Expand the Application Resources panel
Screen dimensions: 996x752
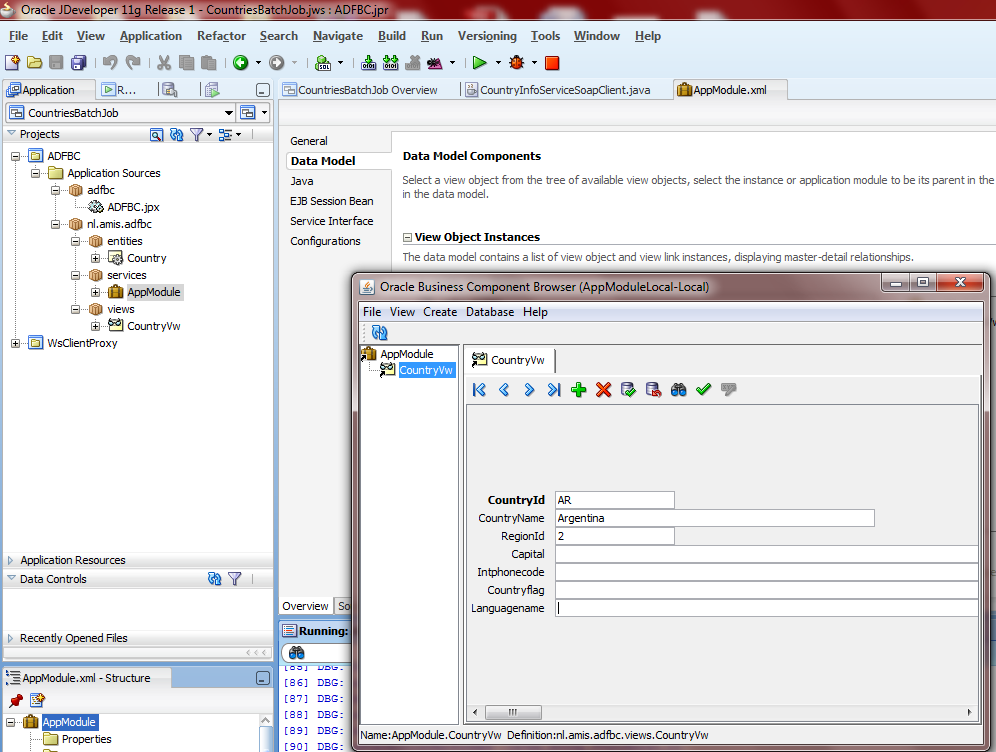[11, 560]
